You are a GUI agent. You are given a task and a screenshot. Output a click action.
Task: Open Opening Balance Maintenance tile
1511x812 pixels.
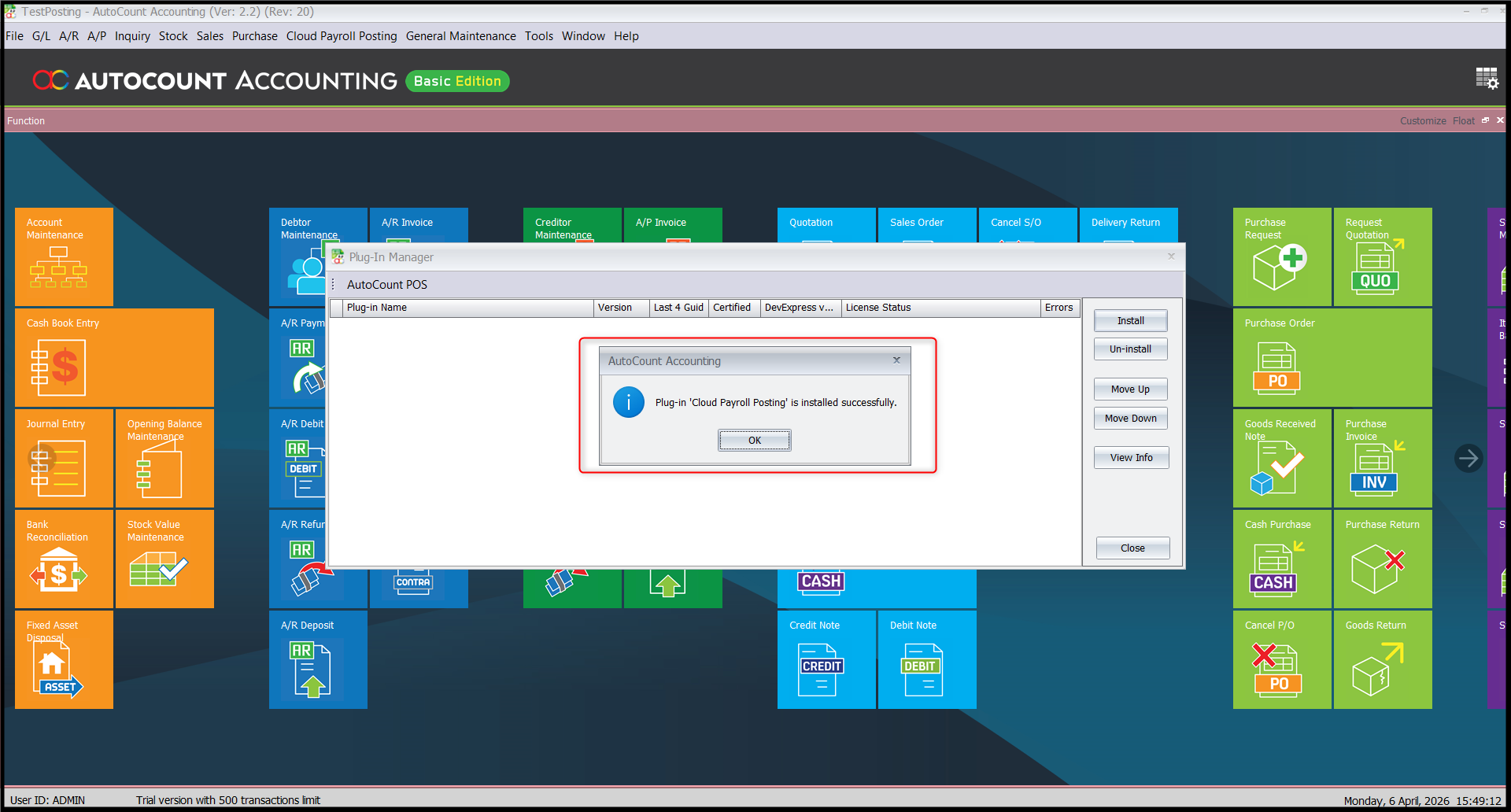pos(164,458)
